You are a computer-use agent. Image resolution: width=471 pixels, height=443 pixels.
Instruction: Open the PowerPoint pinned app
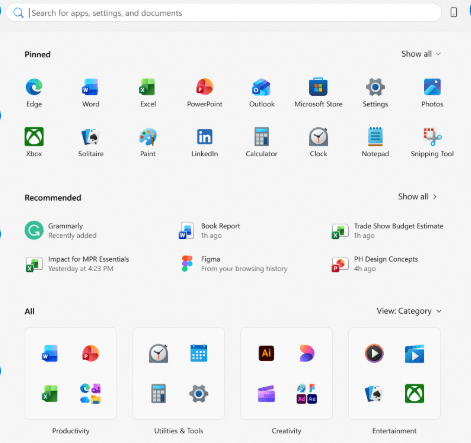[x=204, y=93]
